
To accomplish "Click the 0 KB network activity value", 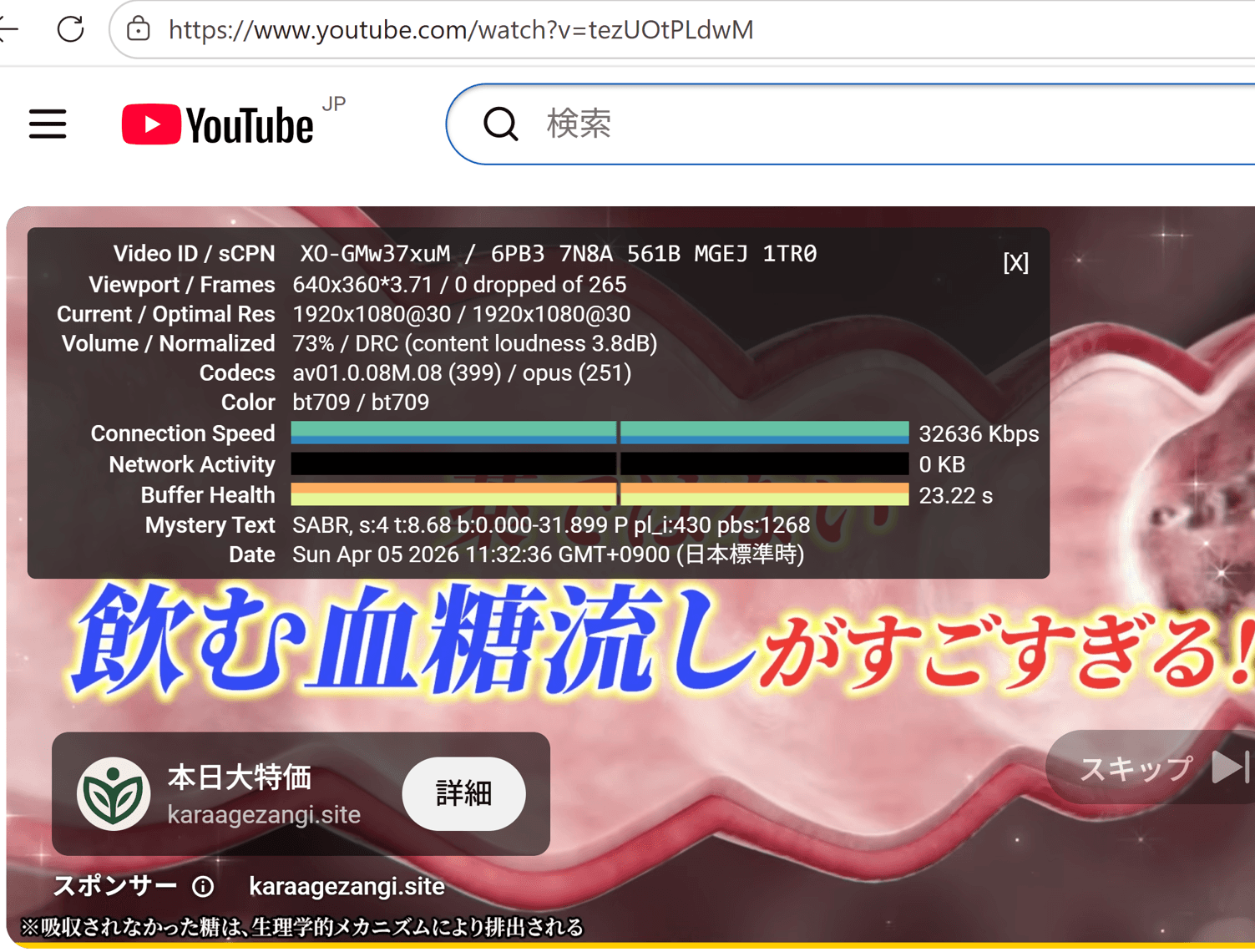I will pyautogui.click(x=942, y=464).
